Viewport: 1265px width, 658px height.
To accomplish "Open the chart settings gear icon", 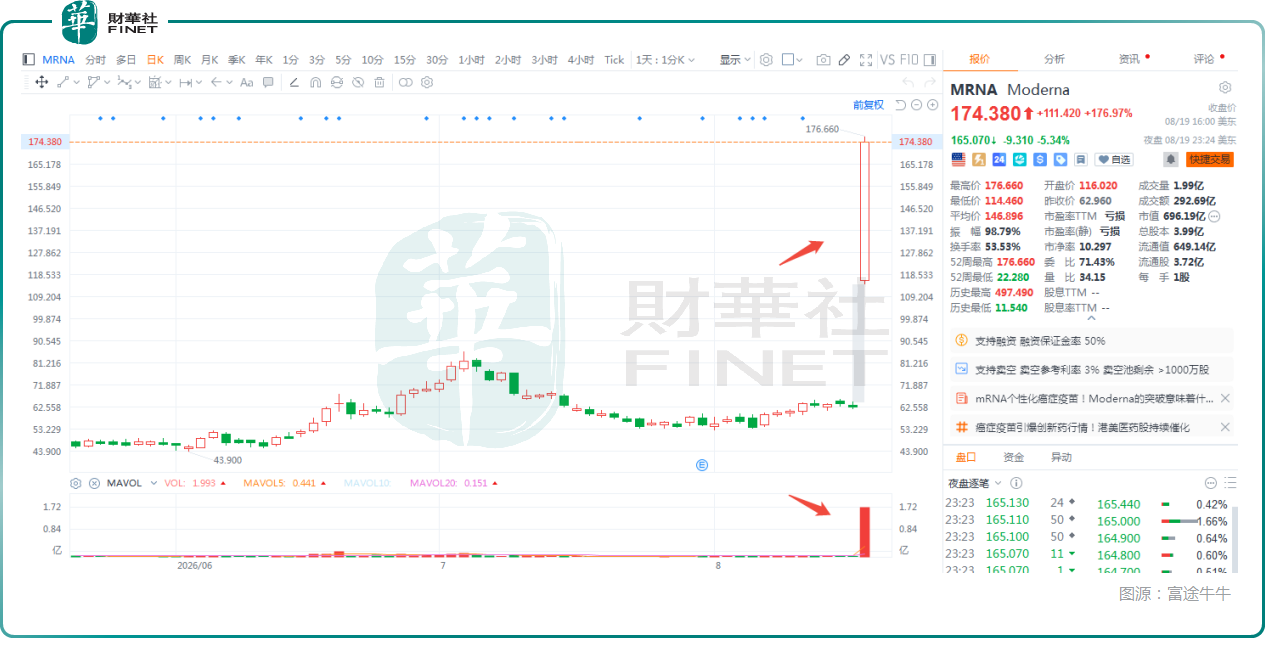I will pos(766,59).
